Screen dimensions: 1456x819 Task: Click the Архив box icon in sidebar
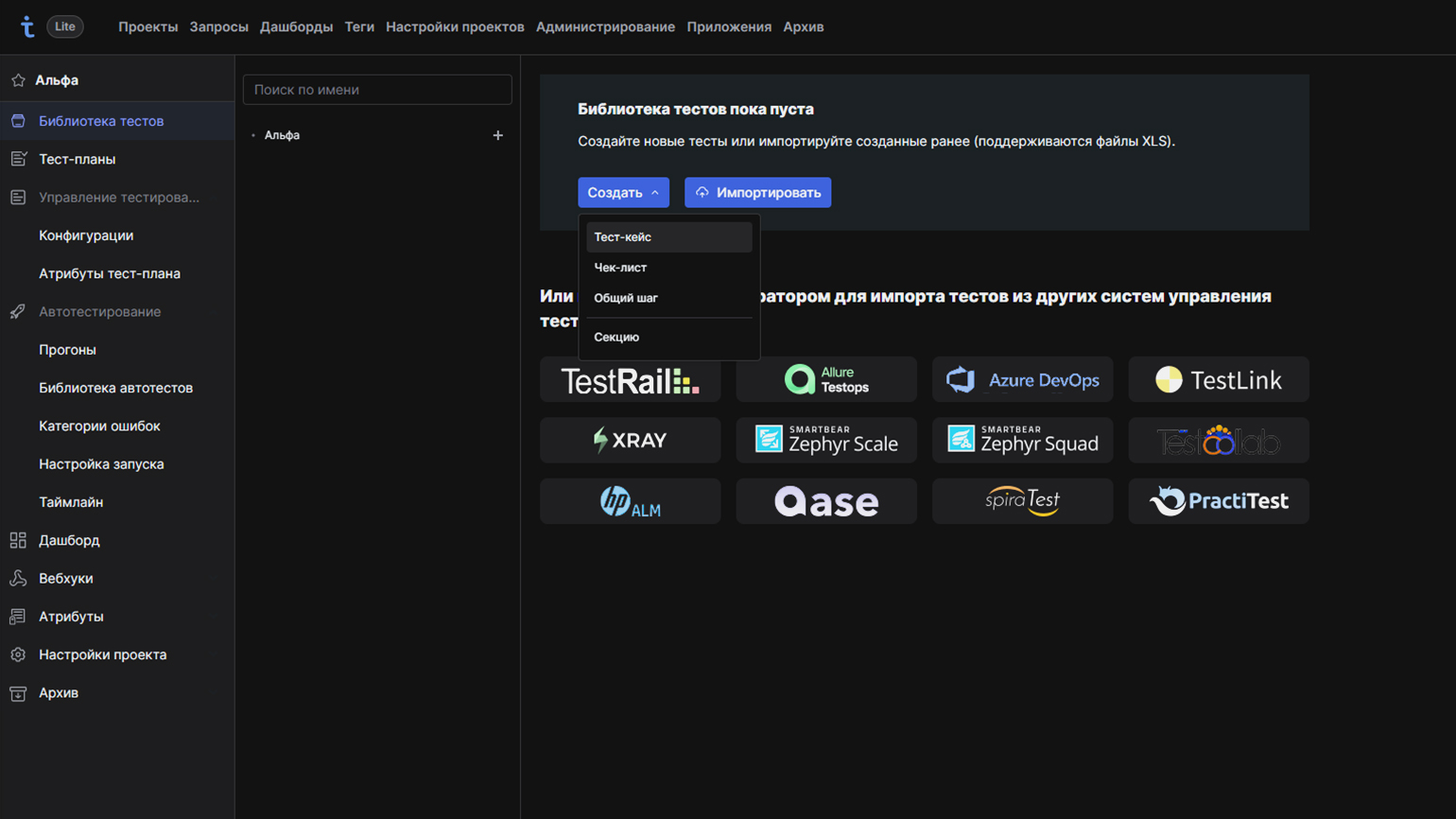[x=18, y=693]
